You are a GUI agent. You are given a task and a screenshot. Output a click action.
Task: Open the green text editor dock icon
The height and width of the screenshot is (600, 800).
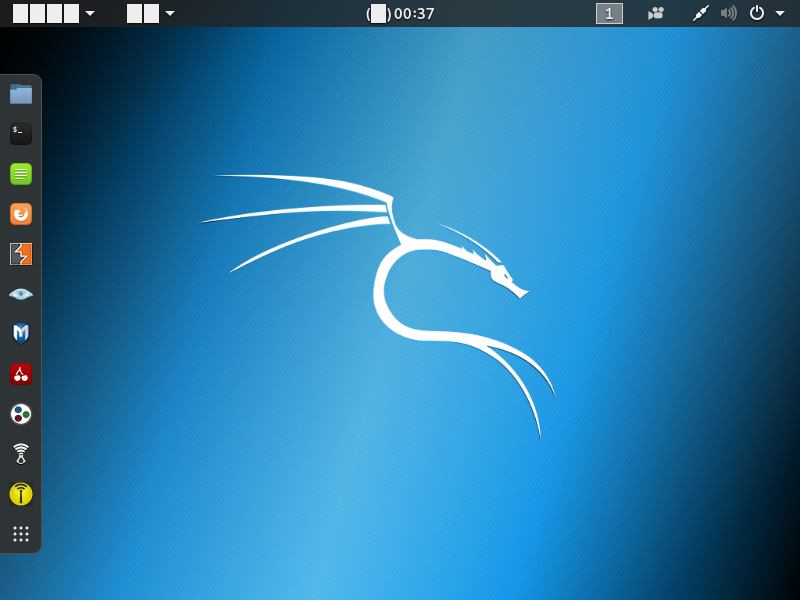(x=21, y=174)
